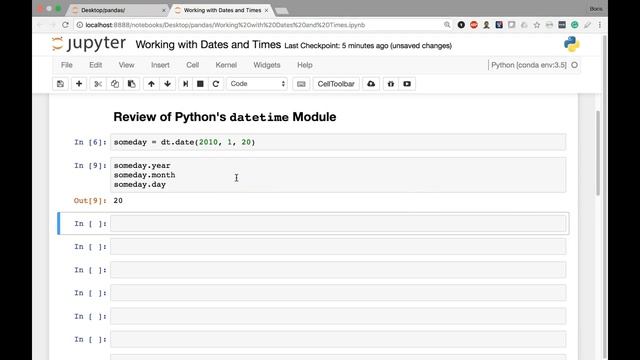Run cell and select below icon
Viewport: 640px width, 360px height.
(185, 84)
